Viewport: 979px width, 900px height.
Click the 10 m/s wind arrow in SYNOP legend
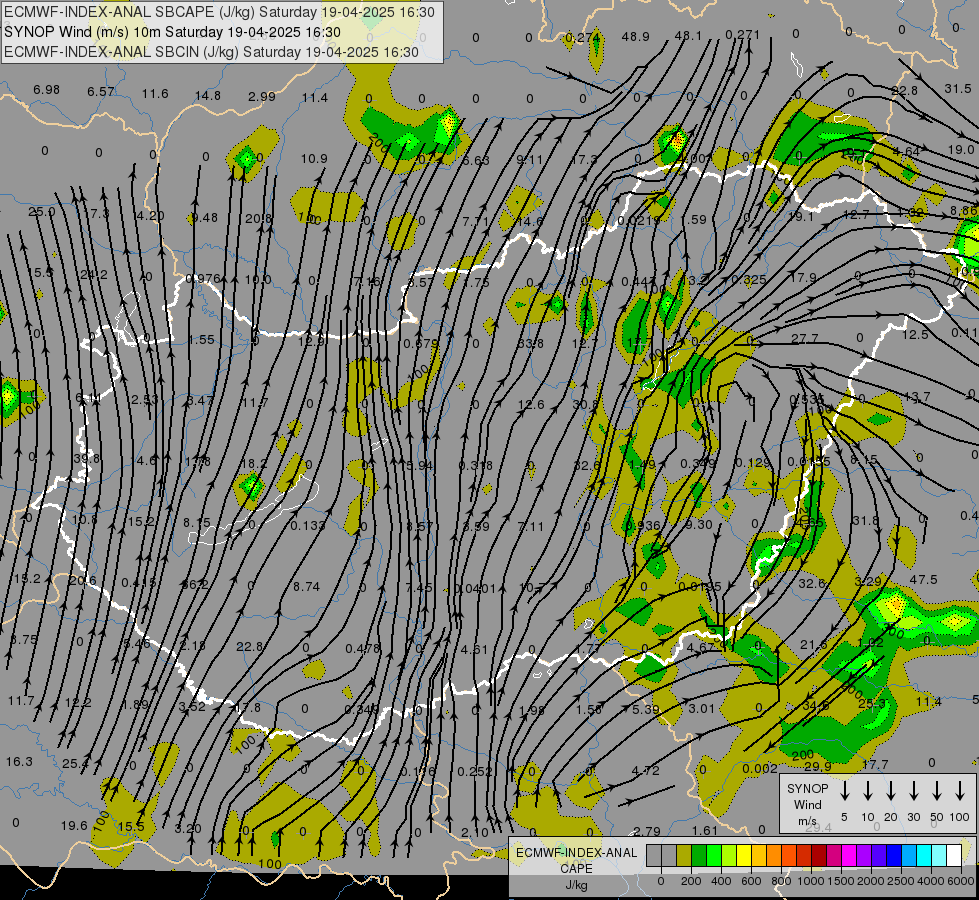point(867,791)
